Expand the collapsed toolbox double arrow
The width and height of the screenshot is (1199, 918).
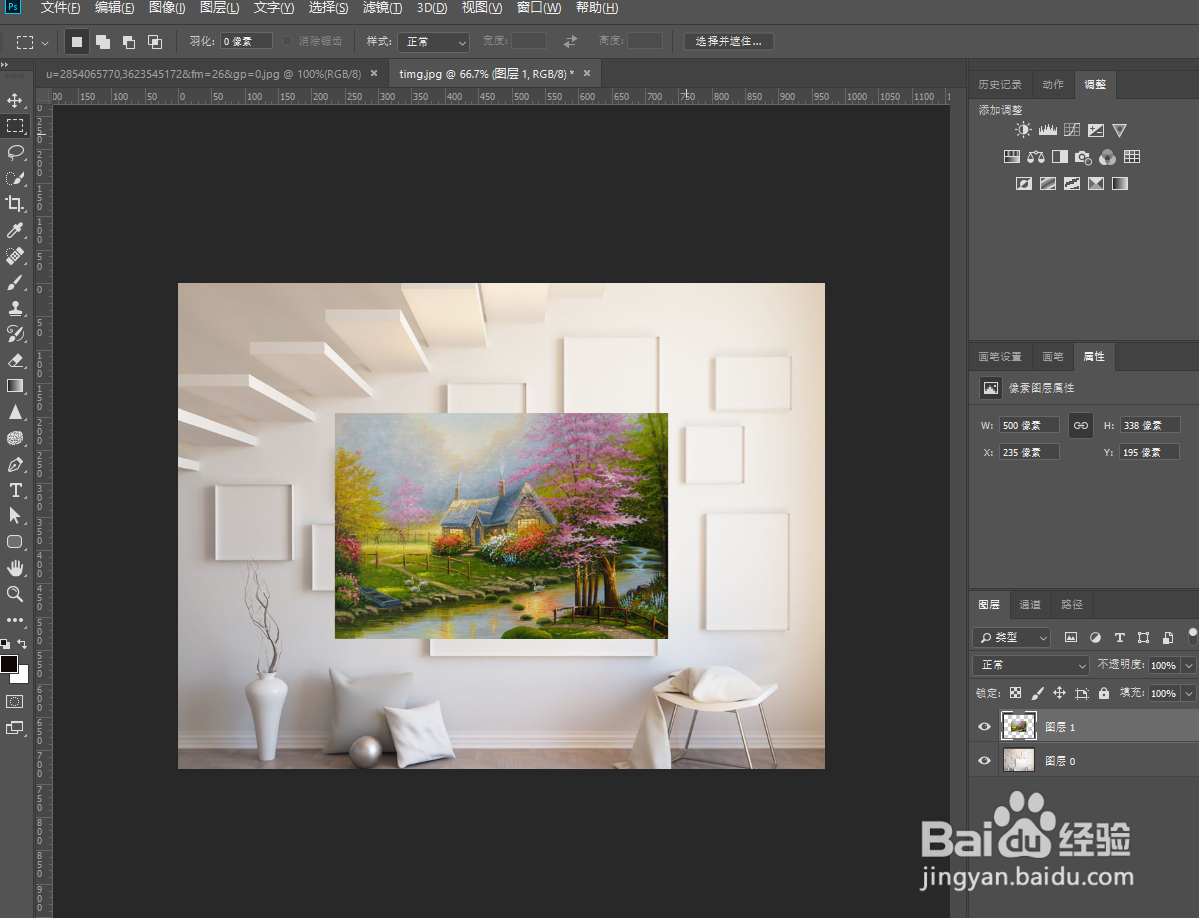click(5, 65)
